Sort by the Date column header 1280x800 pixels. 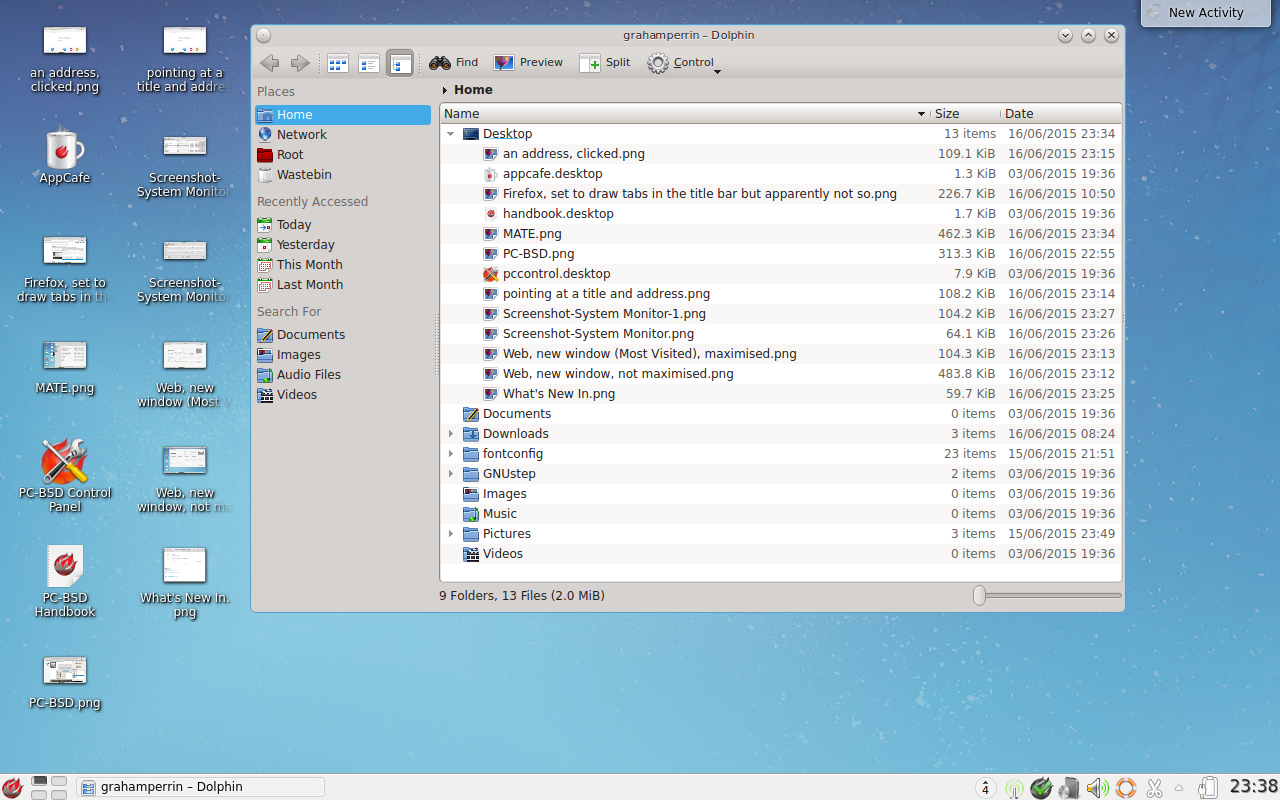pos(1060,114)
